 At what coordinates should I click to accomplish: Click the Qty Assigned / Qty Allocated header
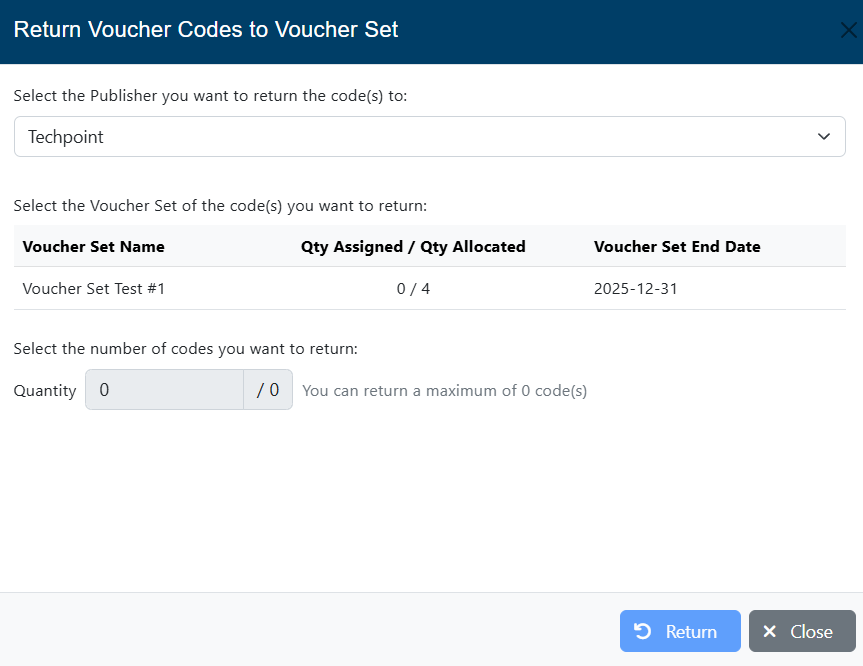[413, 247]
